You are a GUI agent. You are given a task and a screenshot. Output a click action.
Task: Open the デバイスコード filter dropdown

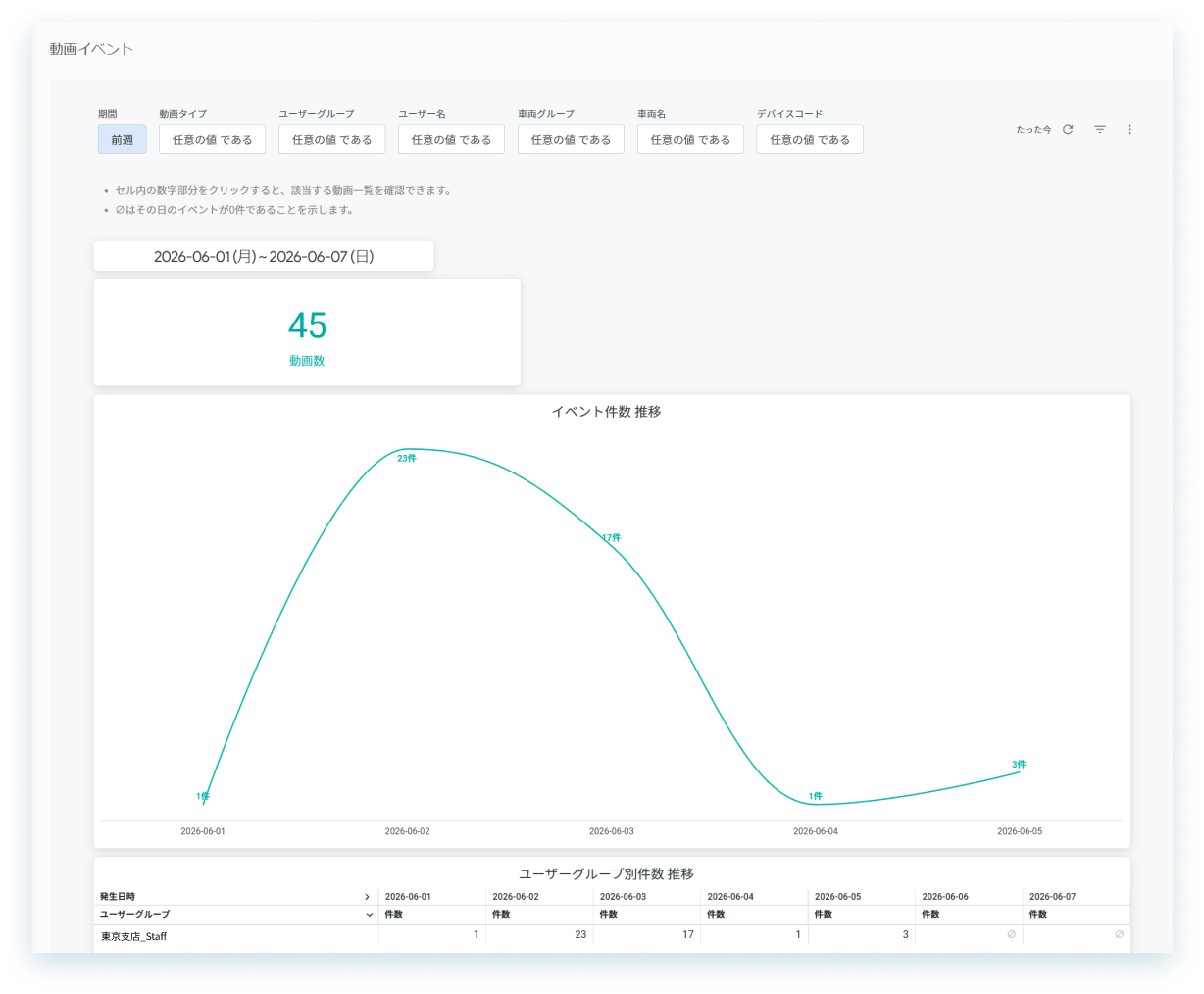pyautogui.click(x=810, y=139)
